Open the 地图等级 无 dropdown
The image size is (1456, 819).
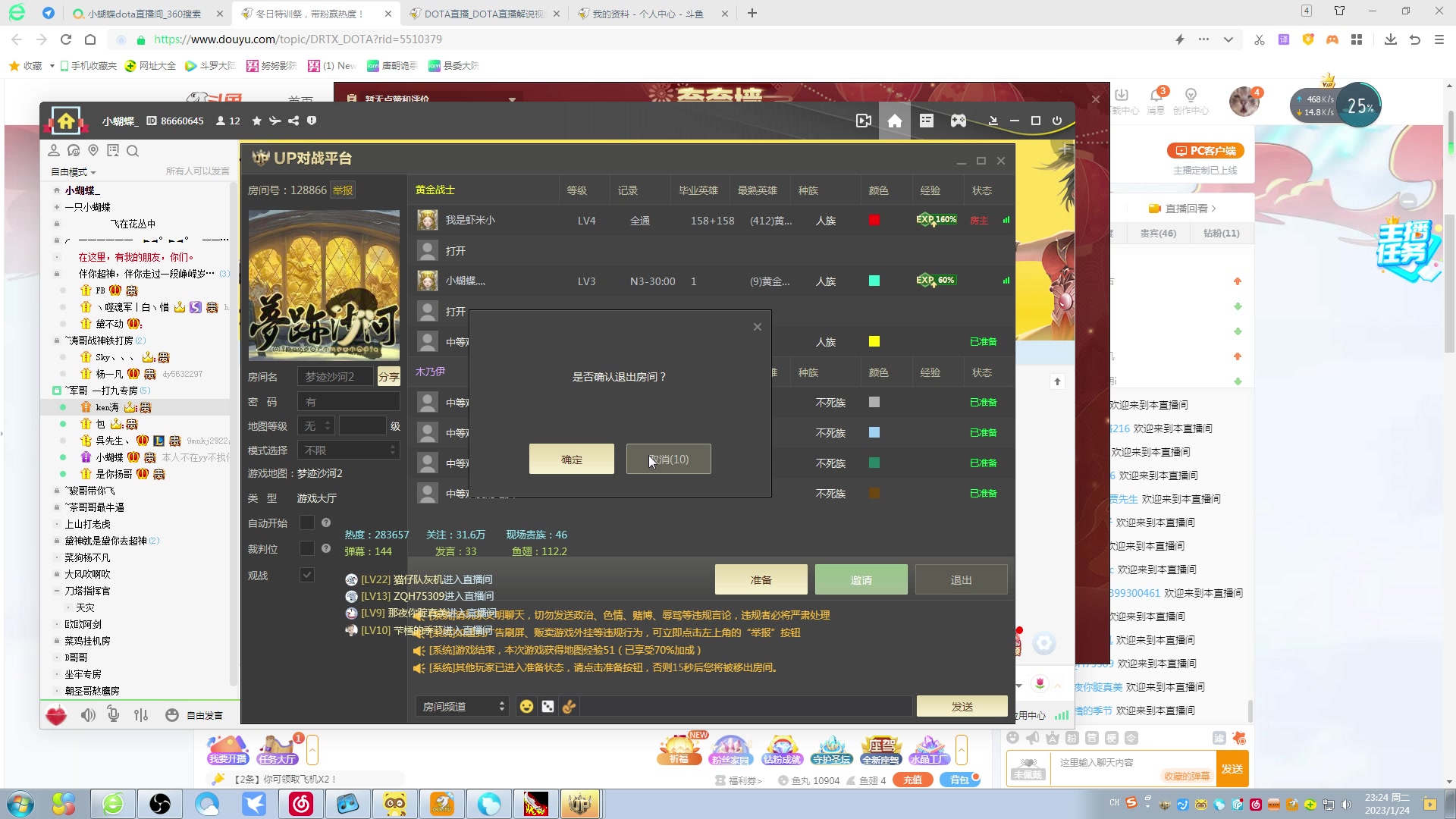(316, 426)
